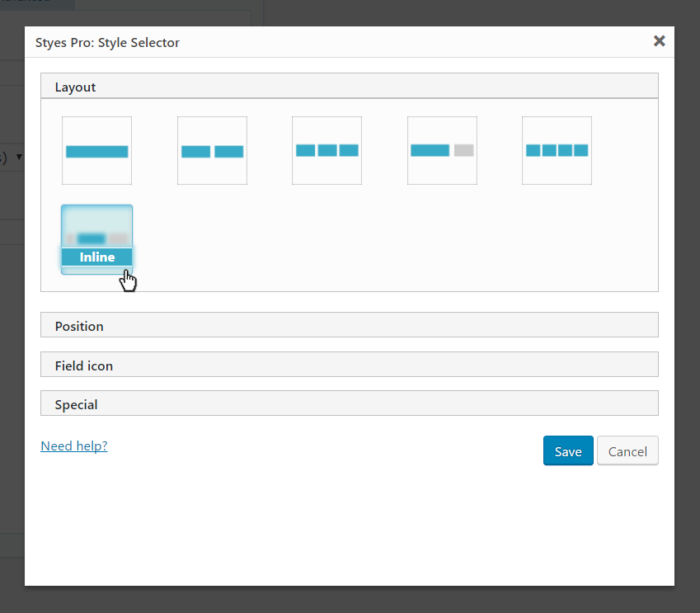The image size is (700, 613).
Task: Pick the three equal columns layout
Action: coord(327,150)
